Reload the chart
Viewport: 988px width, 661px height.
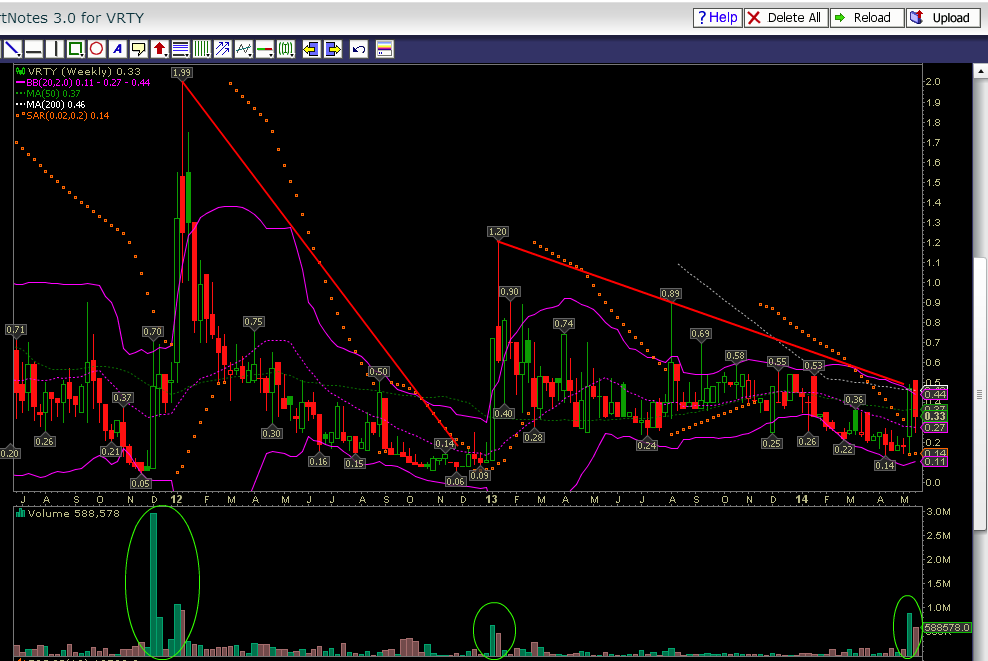tap(866, 18)
